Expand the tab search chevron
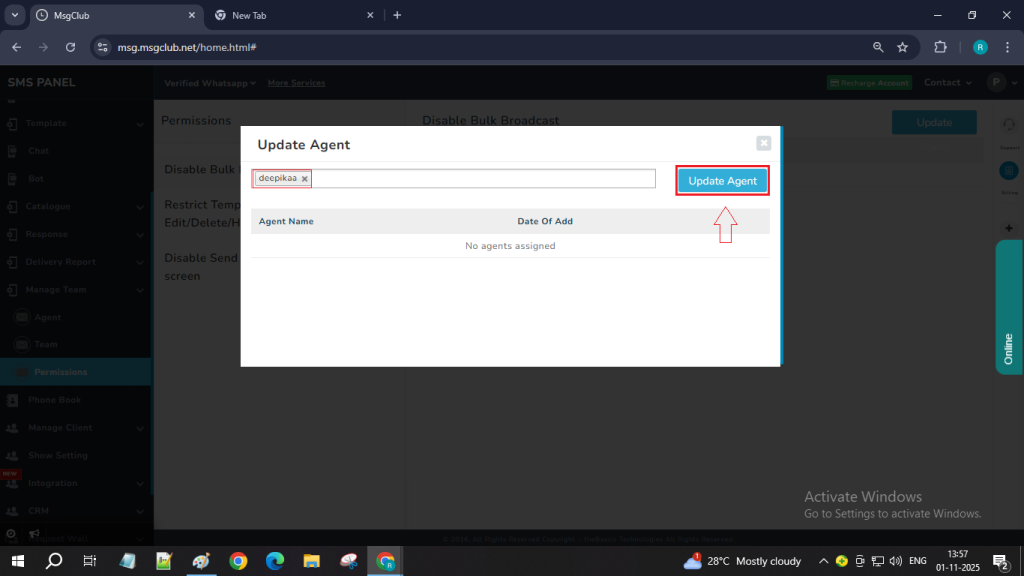1024x576 pixels. pos(14,15)
